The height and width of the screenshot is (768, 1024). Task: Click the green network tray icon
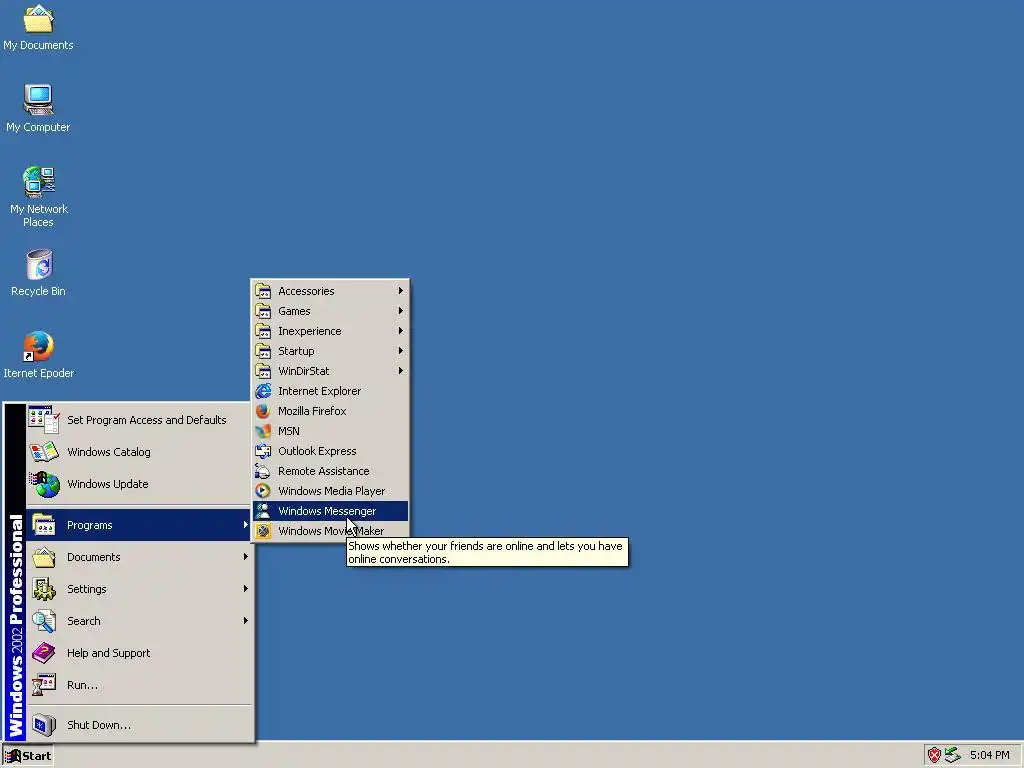pyautogui.click(x=953, y=756)
